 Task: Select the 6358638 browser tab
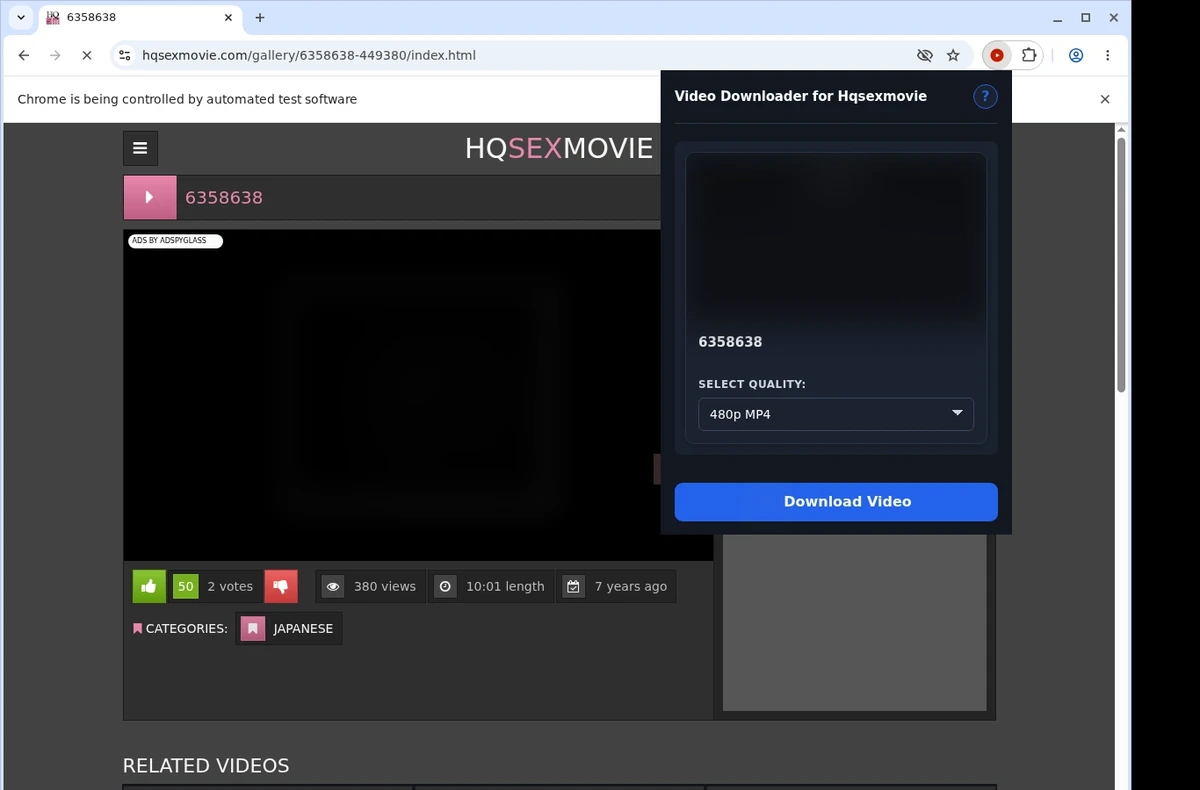point(140,18)
